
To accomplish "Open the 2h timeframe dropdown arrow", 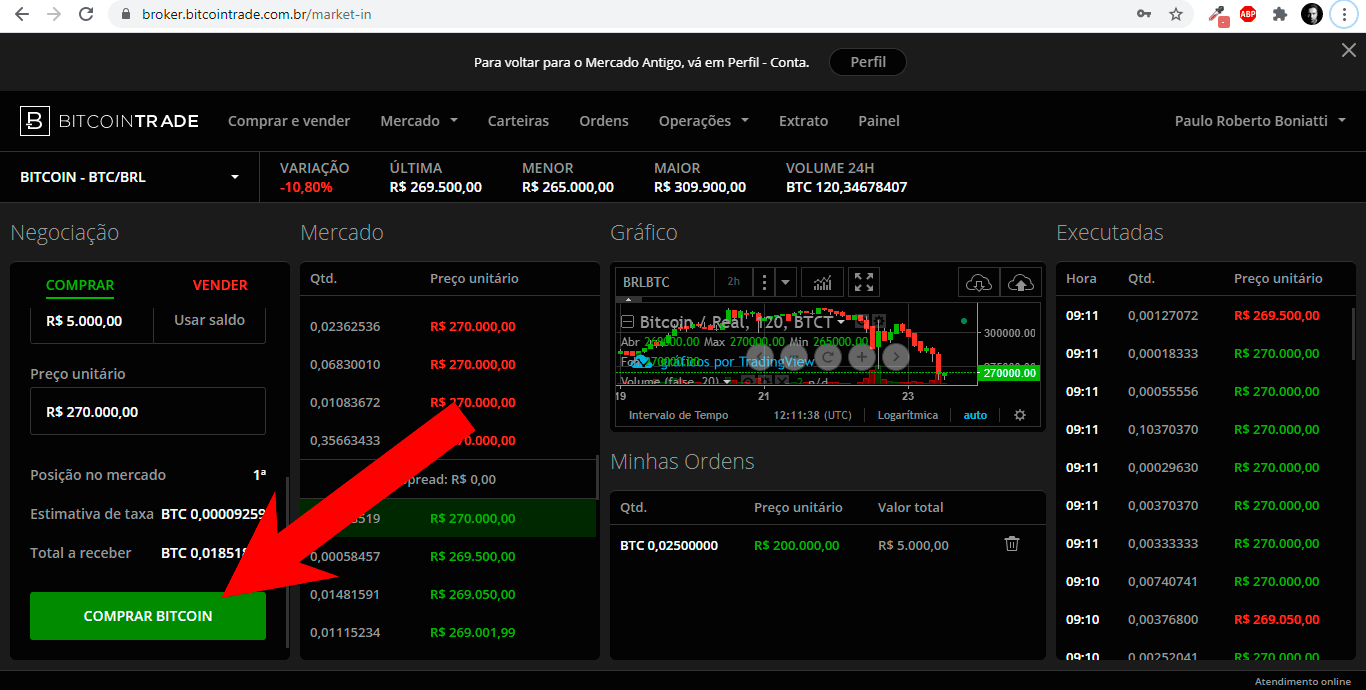I will click(x=785, y=282).
